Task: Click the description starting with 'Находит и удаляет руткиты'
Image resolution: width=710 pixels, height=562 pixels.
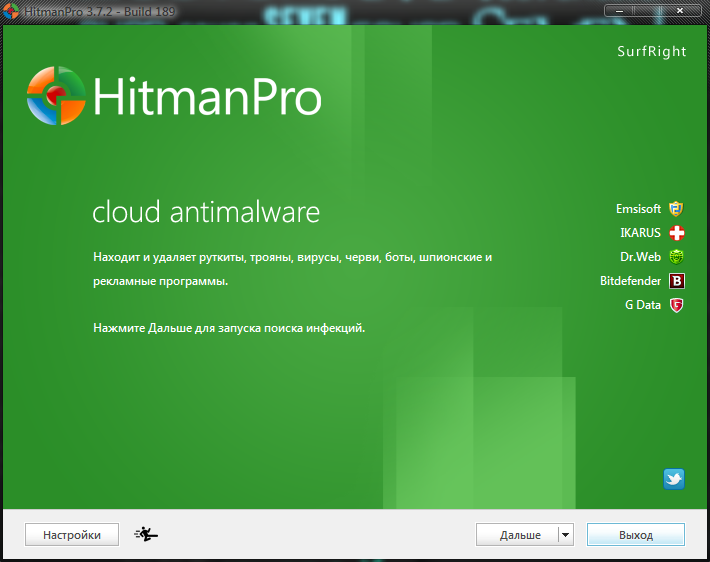Action: [293, 269]
